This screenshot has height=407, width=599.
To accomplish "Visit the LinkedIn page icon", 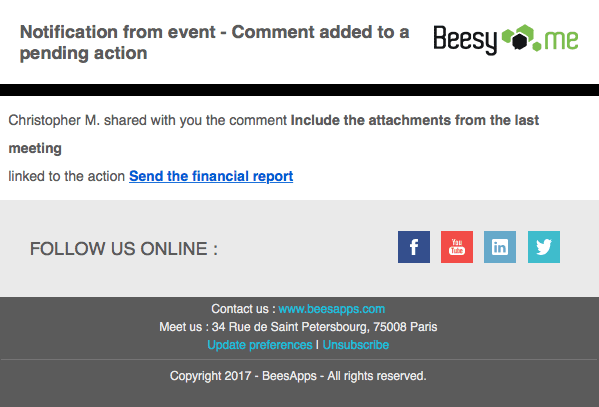I will coord(500,247).
